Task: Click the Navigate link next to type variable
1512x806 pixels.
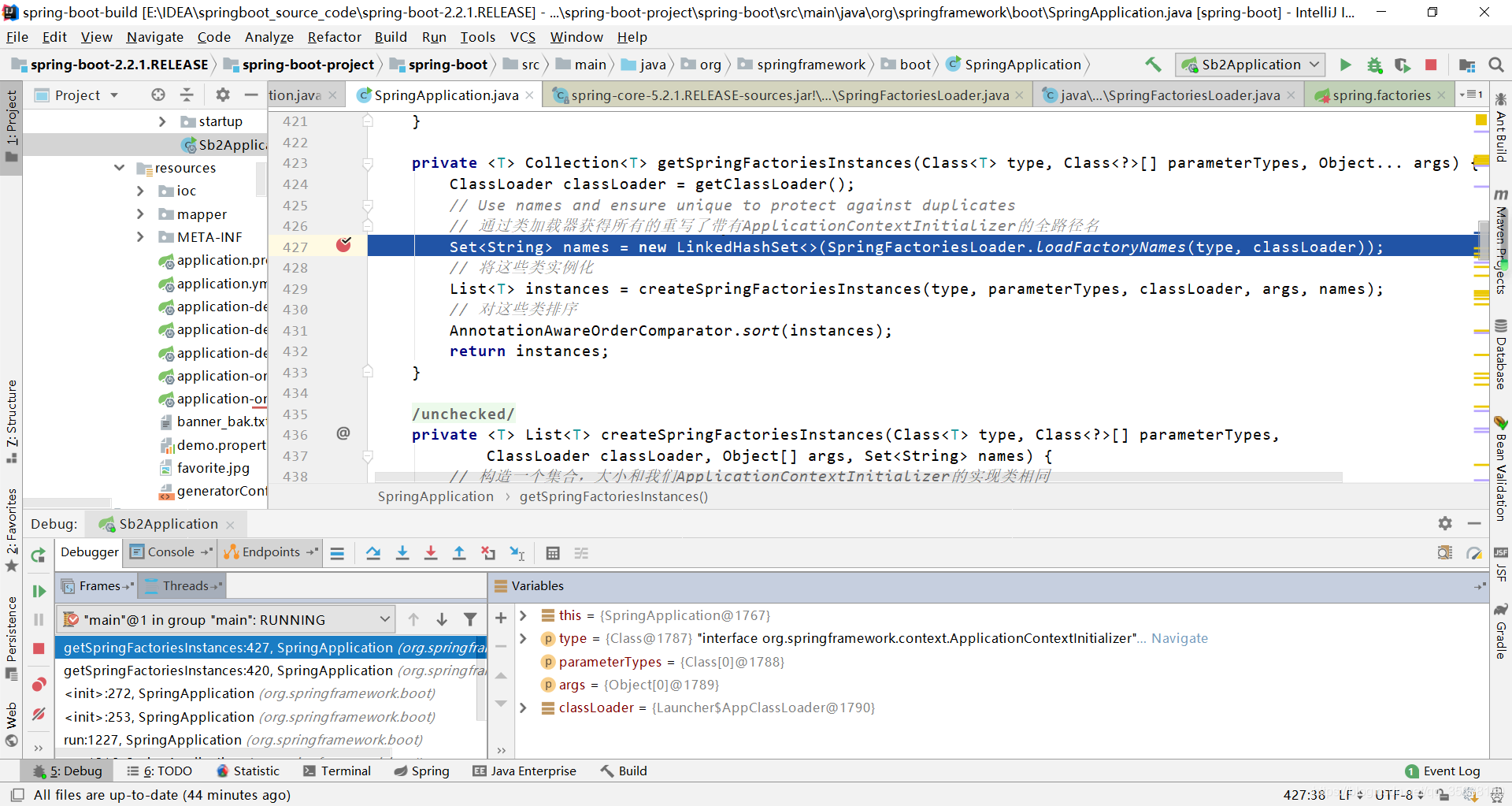Action: 1180,638
